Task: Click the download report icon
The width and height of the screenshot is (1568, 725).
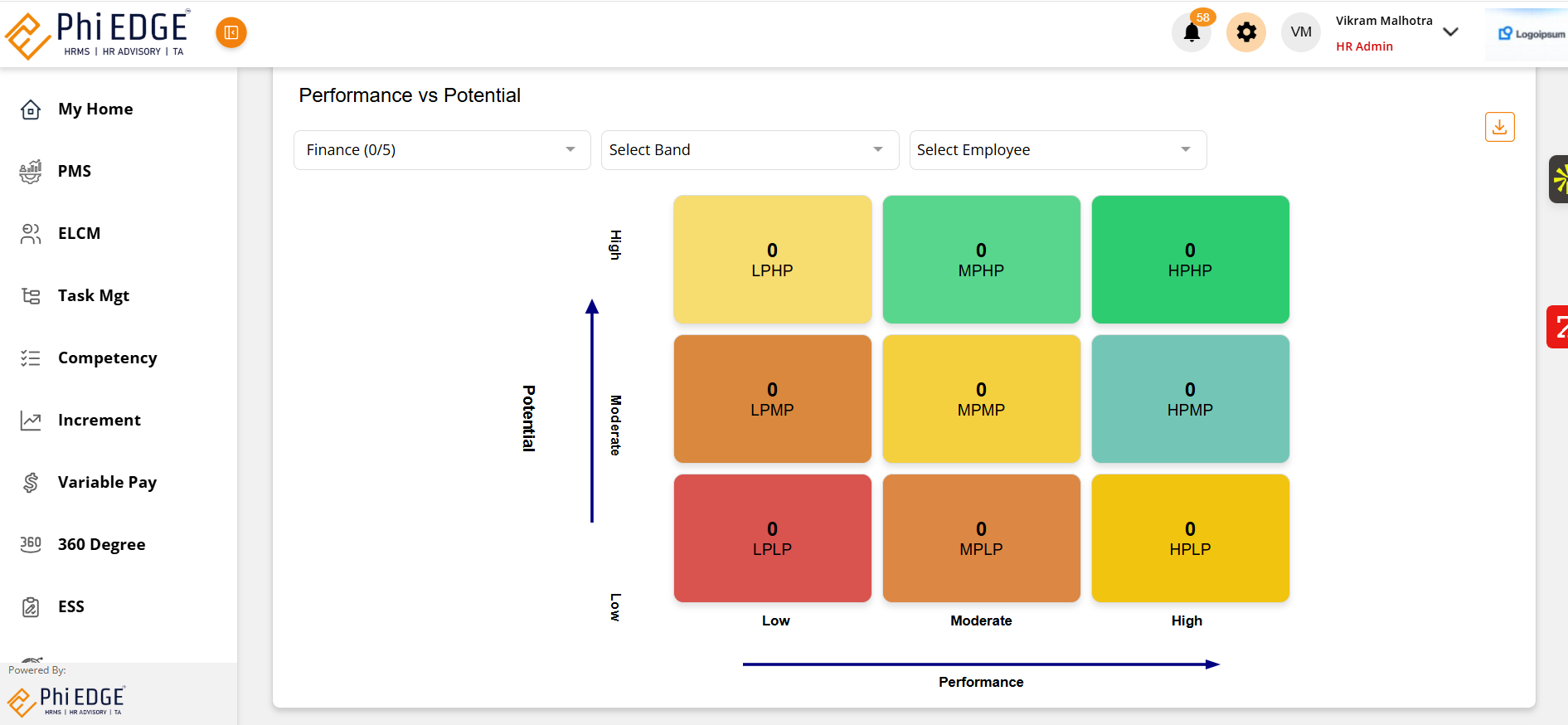Action: pos(1499,127)
